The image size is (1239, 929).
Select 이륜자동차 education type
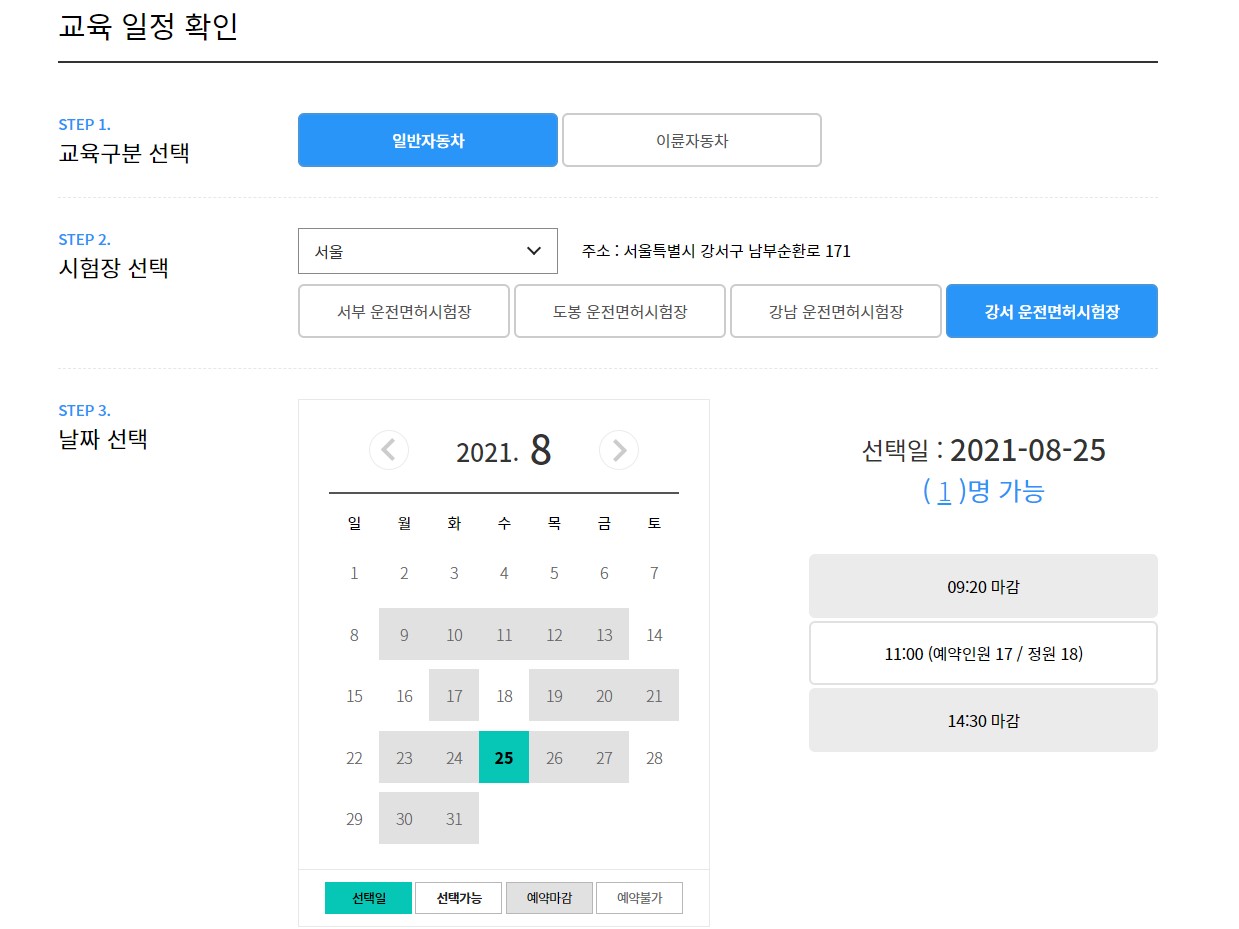pos(692,140)
